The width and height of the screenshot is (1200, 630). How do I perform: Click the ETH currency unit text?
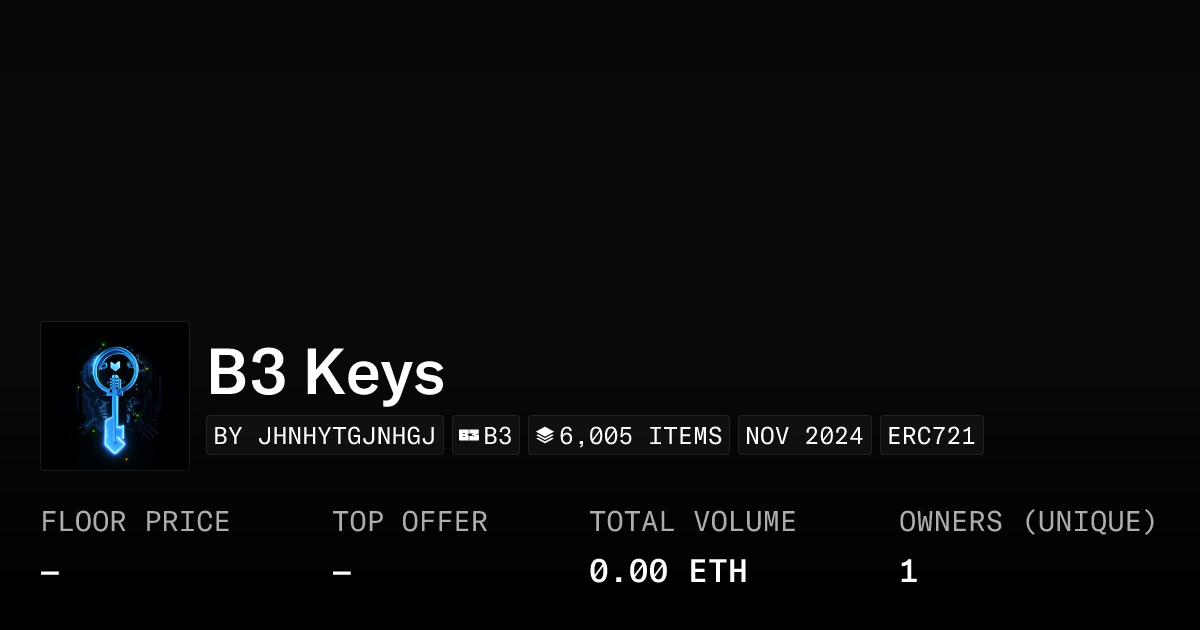point(718,572)
